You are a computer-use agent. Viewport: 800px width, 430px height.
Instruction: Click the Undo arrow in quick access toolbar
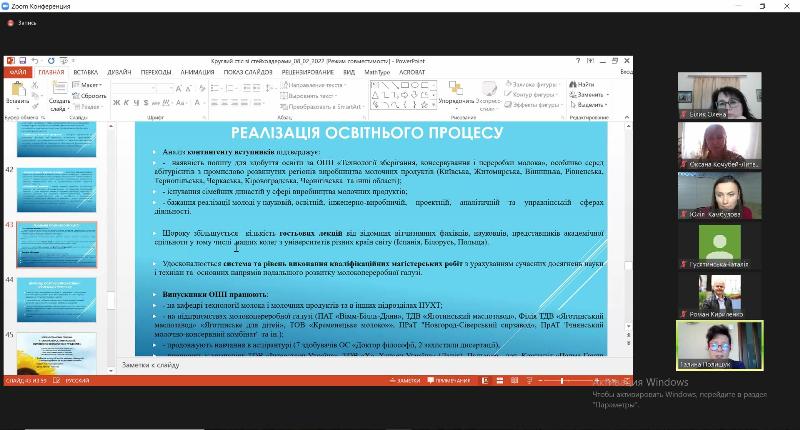coord(34,61)
